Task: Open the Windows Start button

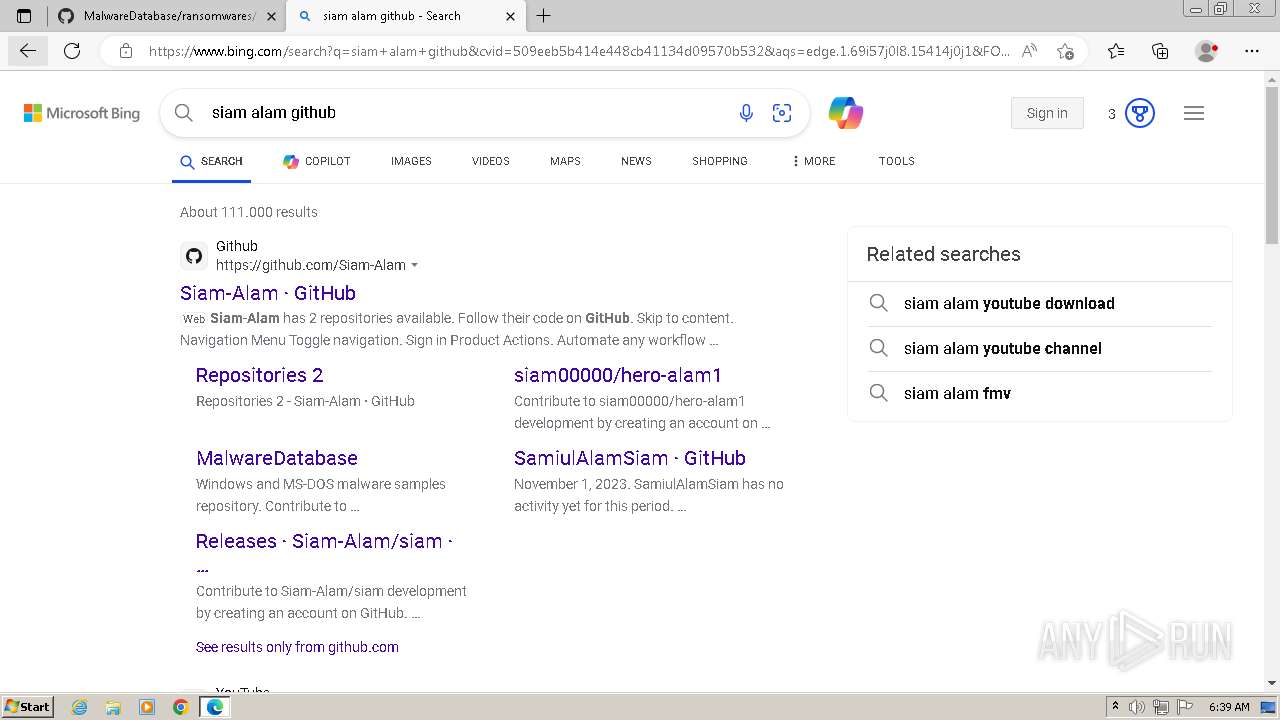Action: [x=27, y=707]
